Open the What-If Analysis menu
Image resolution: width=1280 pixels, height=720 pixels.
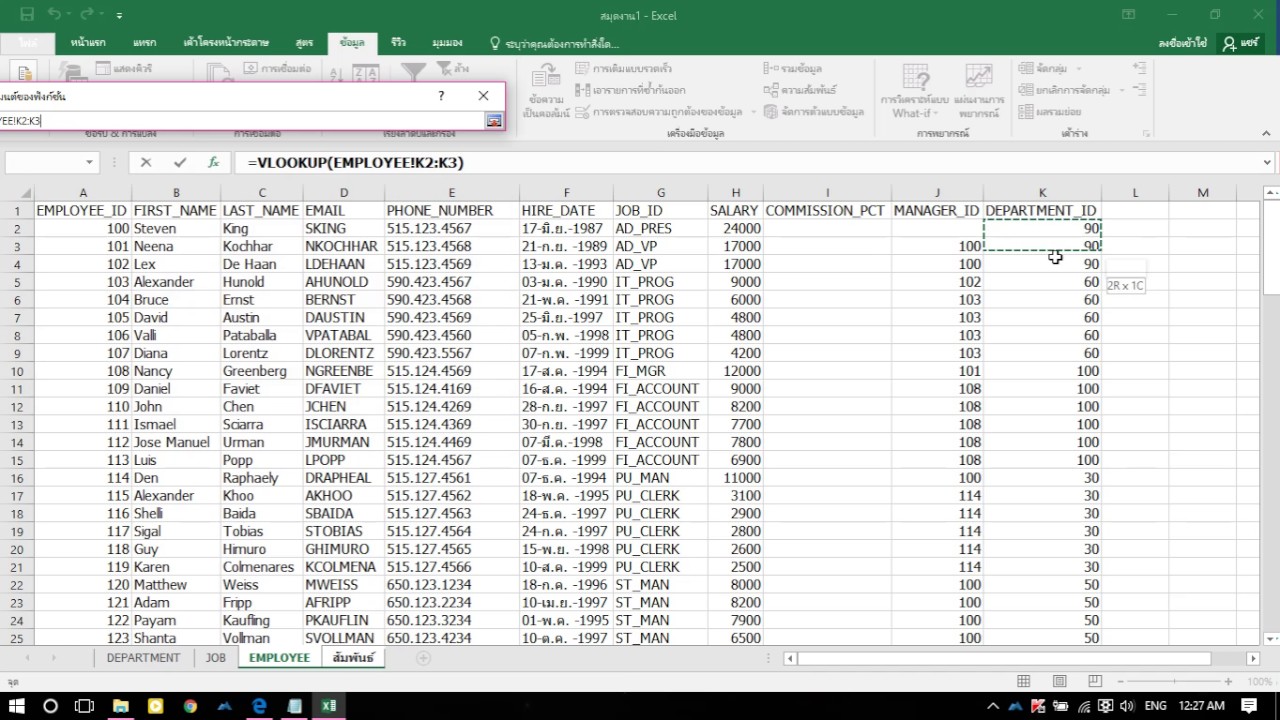(914, 91)
